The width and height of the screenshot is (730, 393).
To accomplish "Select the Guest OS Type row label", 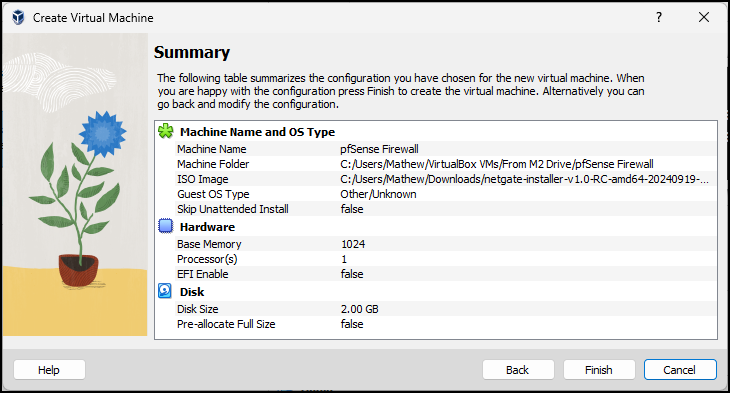I will pos(213,194).
